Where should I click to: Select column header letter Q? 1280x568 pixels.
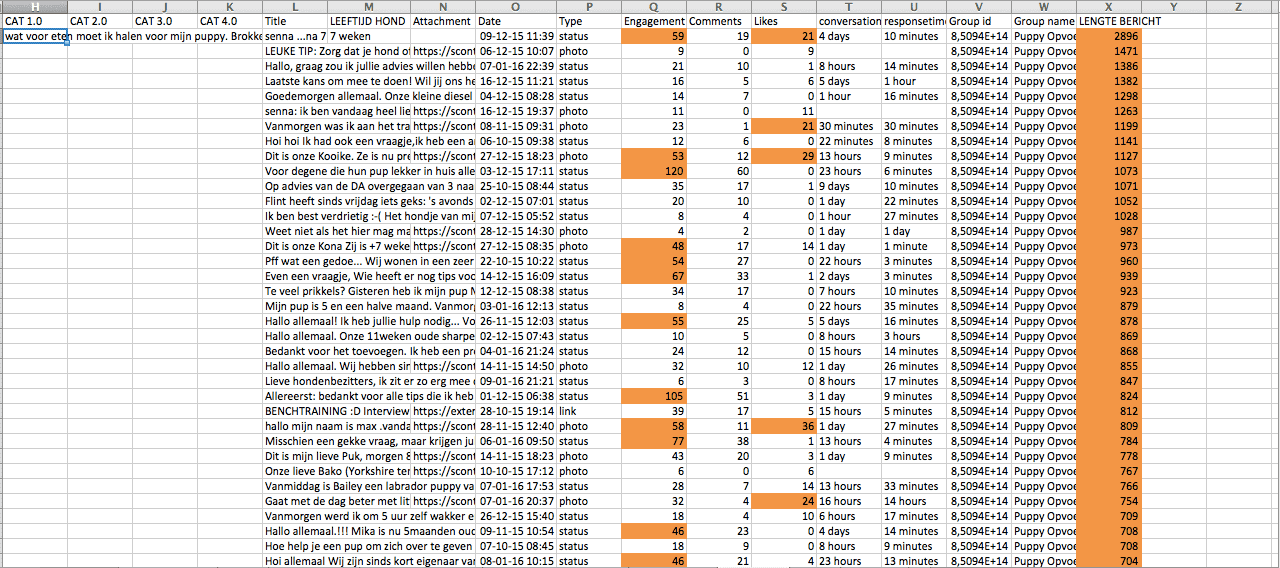coord(653,7)
